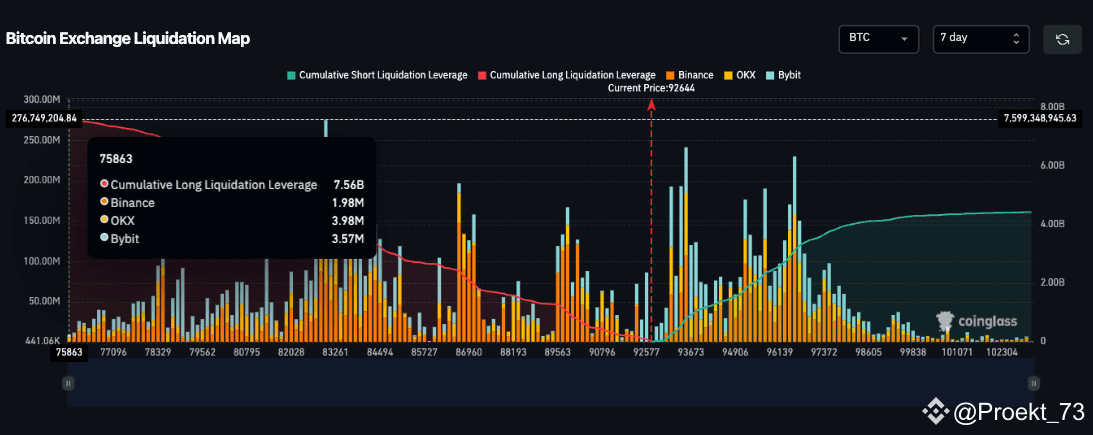The height and width of the screenshot is (435, 1093).
Task: Click the 75863 highlighted x-axis label
Action: click(x=69, y=353)
